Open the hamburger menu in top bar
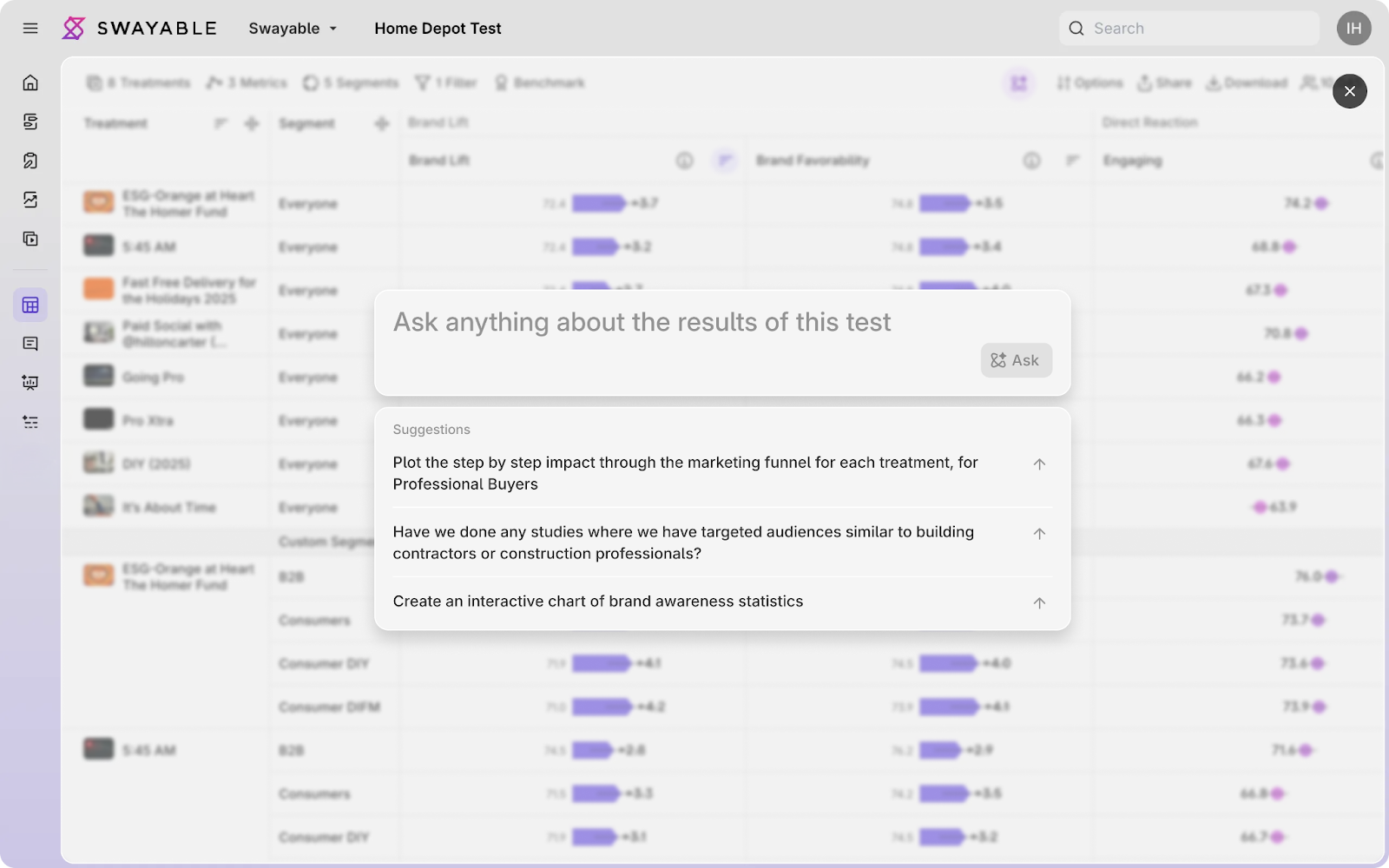Image resolution: width=1389 pixels, height=868 pixels. point(30,29)
